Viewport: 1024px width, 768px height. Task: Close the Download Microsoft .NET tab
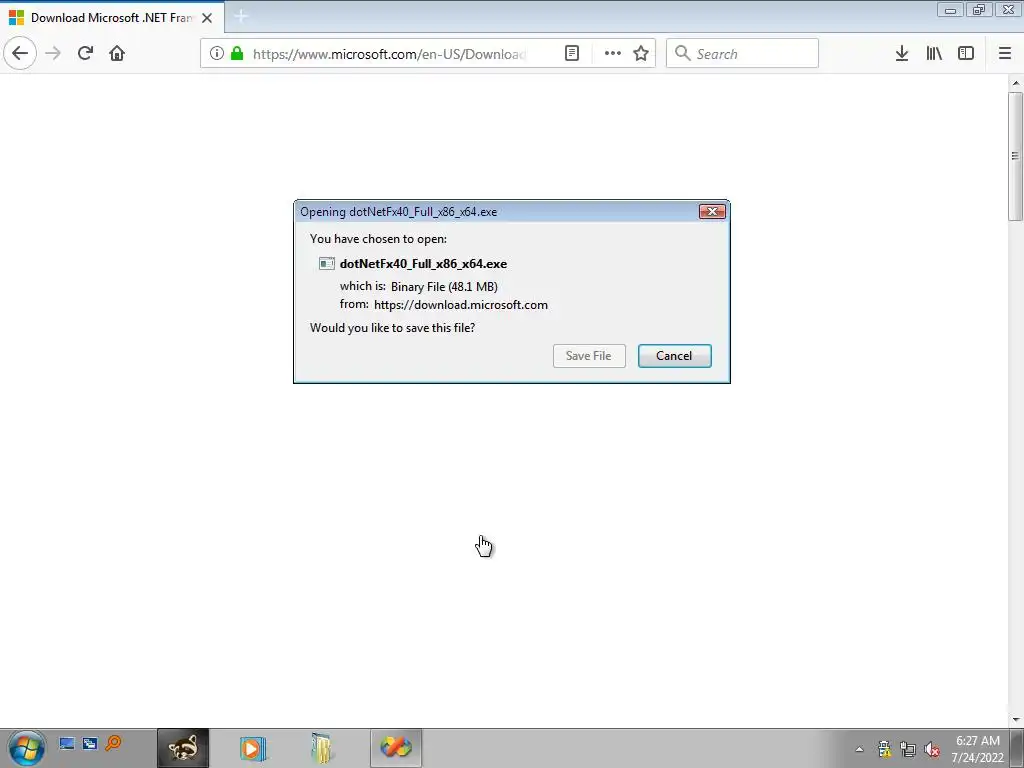click(x=207, y=18)
